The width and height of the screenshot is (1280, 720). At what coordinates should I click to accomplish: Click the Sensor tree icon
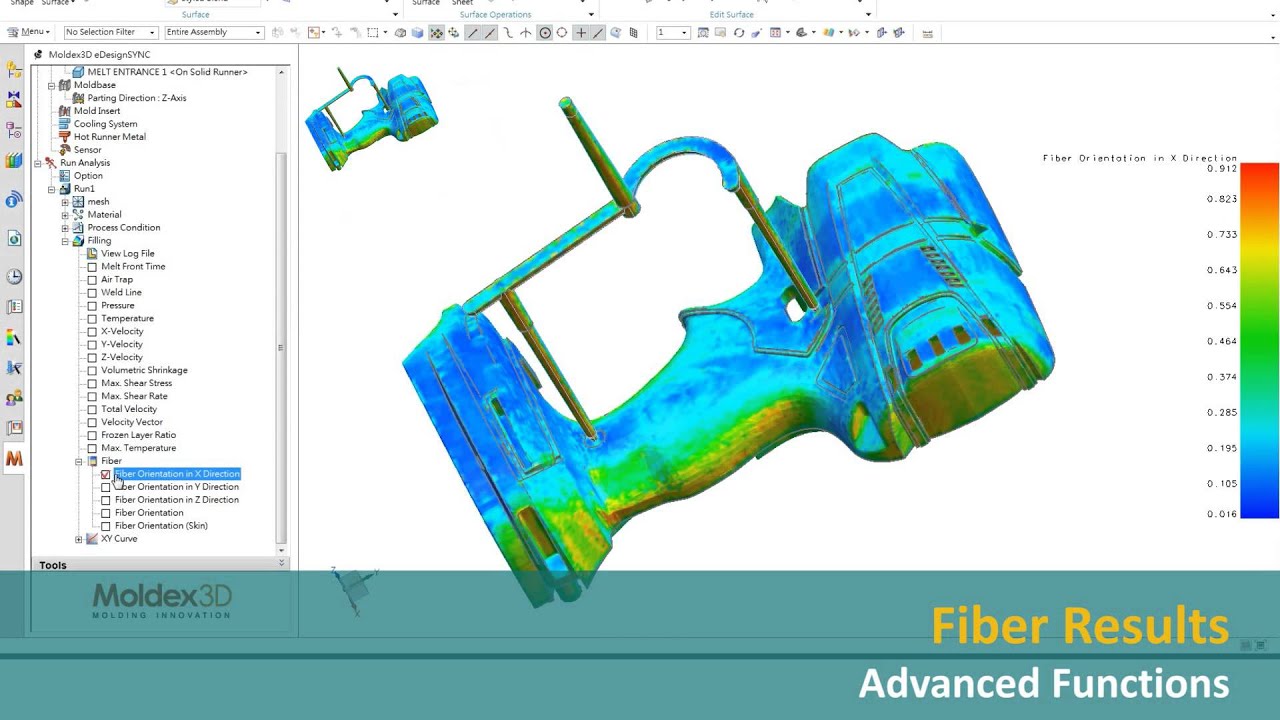[x=65, y=150]
